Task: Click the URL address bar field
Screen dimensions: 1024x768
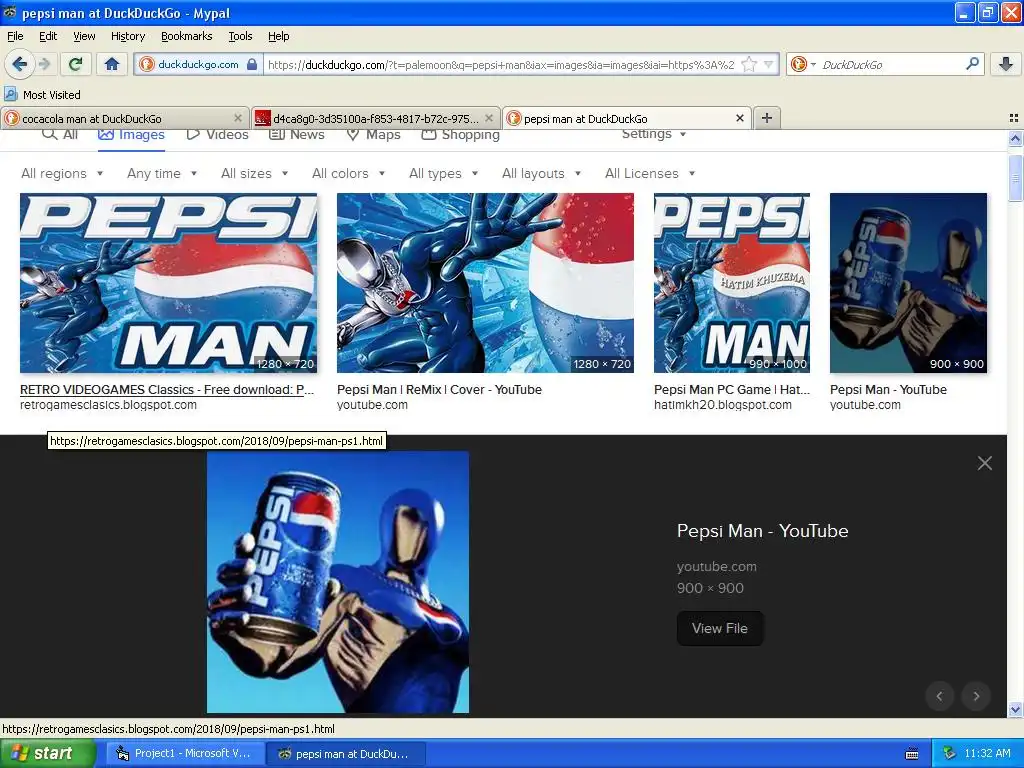Action: click(x=503, y=64)
